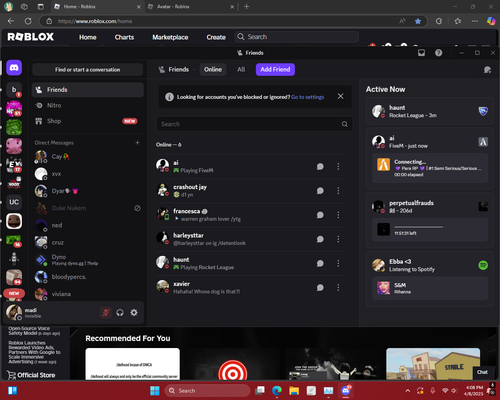This screenshot has width=500, height=400.
Task: Open Discord help question mark icon
Action: [439, 53]
